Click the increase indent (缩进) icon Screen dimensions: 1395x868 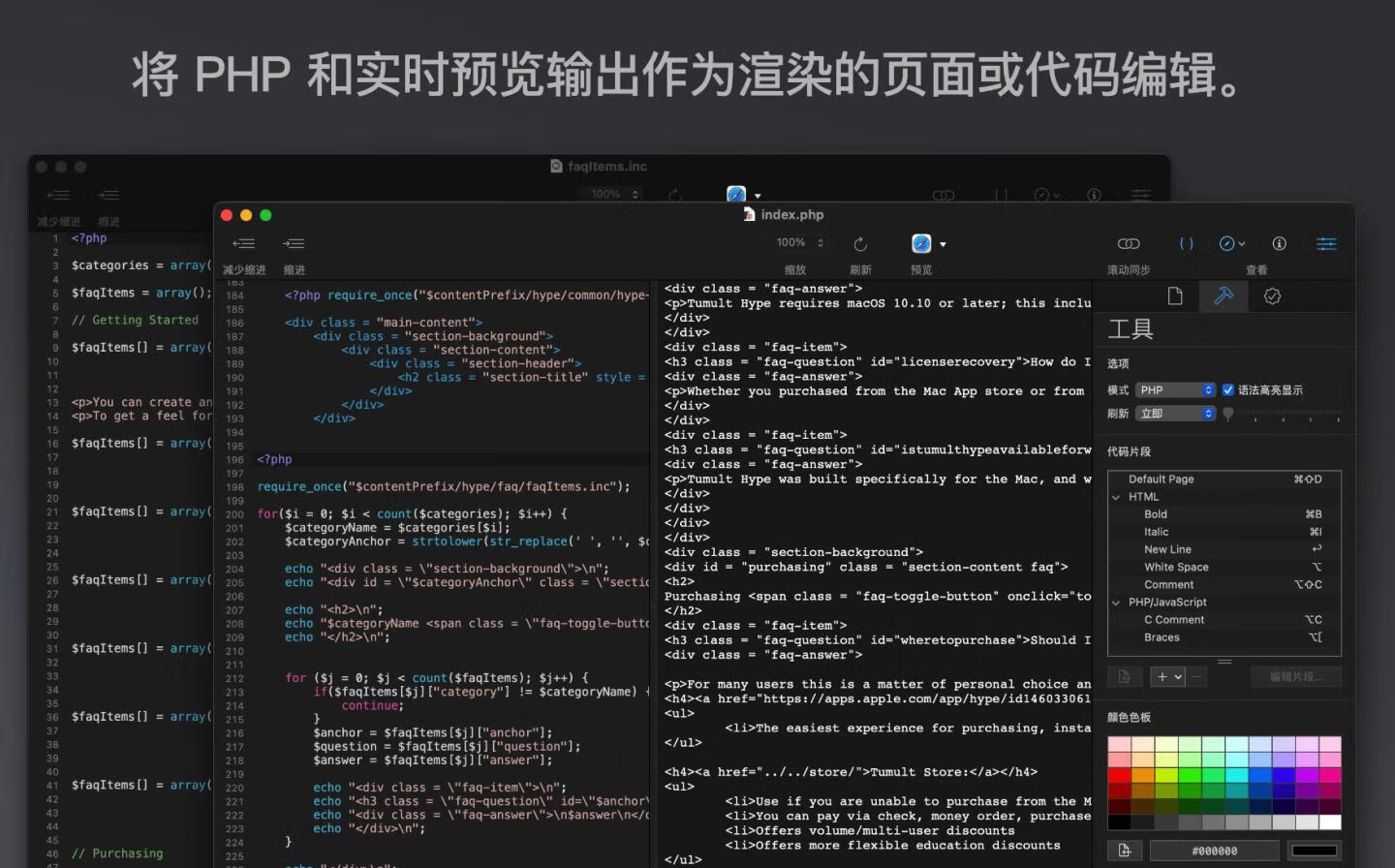pyautogui.click(x=294, y=244)
